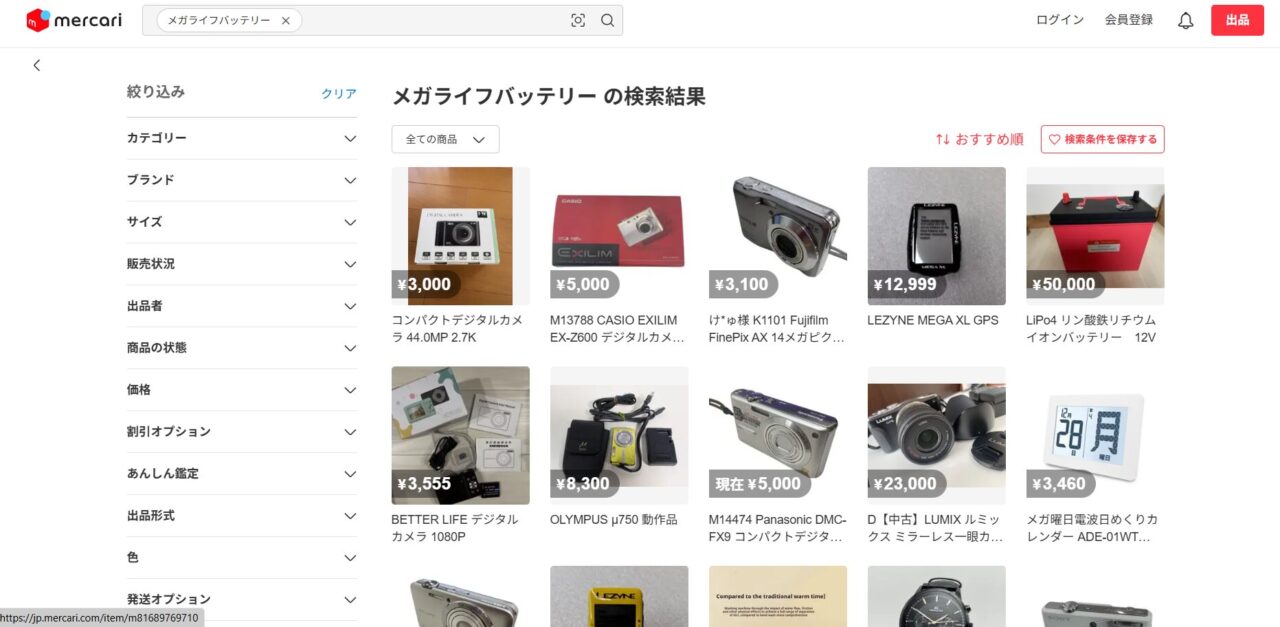Expand the カテゴリー filter
The image size is (1280, 627).
point(241,138)
